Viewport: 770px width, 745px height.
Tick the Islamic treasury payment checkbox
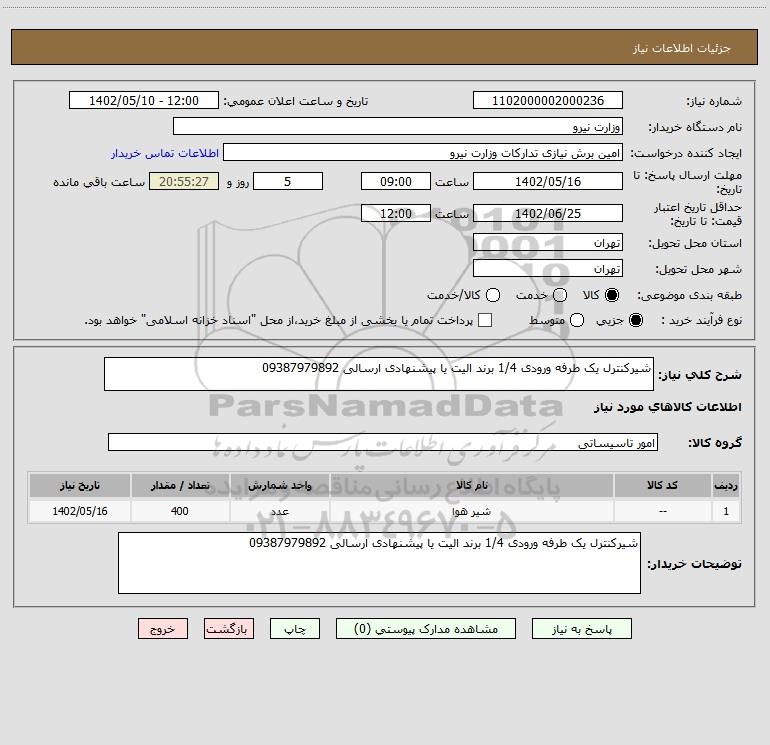[485, 320]
